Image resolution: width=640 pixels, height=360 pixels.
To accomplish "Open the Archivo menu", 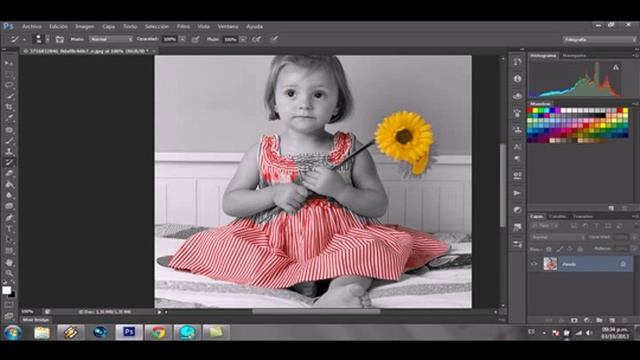I will pos(32,27).
